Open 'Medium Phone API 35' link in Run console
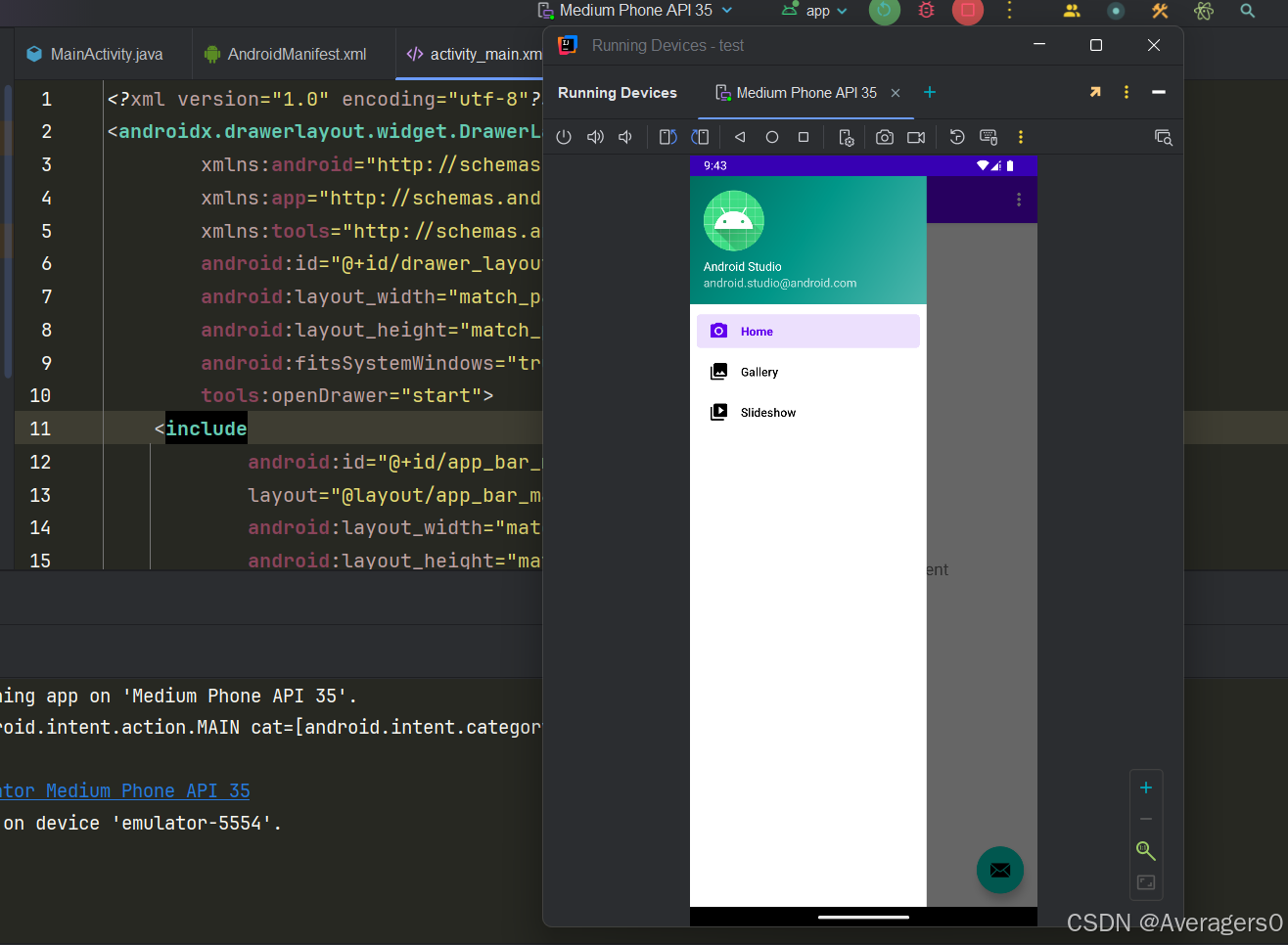1288x945 pixels. click(125, 790)
